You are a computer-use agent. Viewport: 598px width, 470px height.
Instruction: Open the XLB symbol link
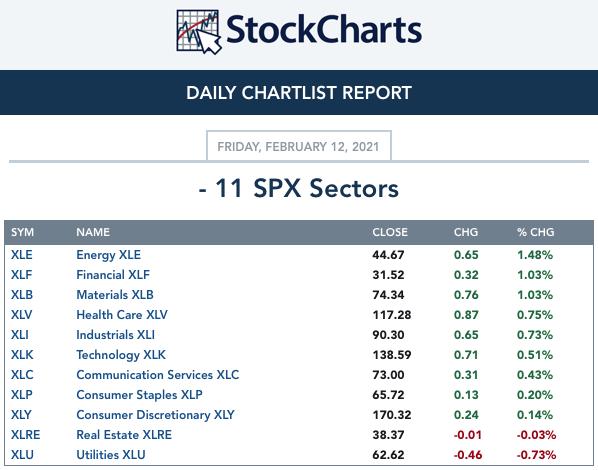click(22, 295)
